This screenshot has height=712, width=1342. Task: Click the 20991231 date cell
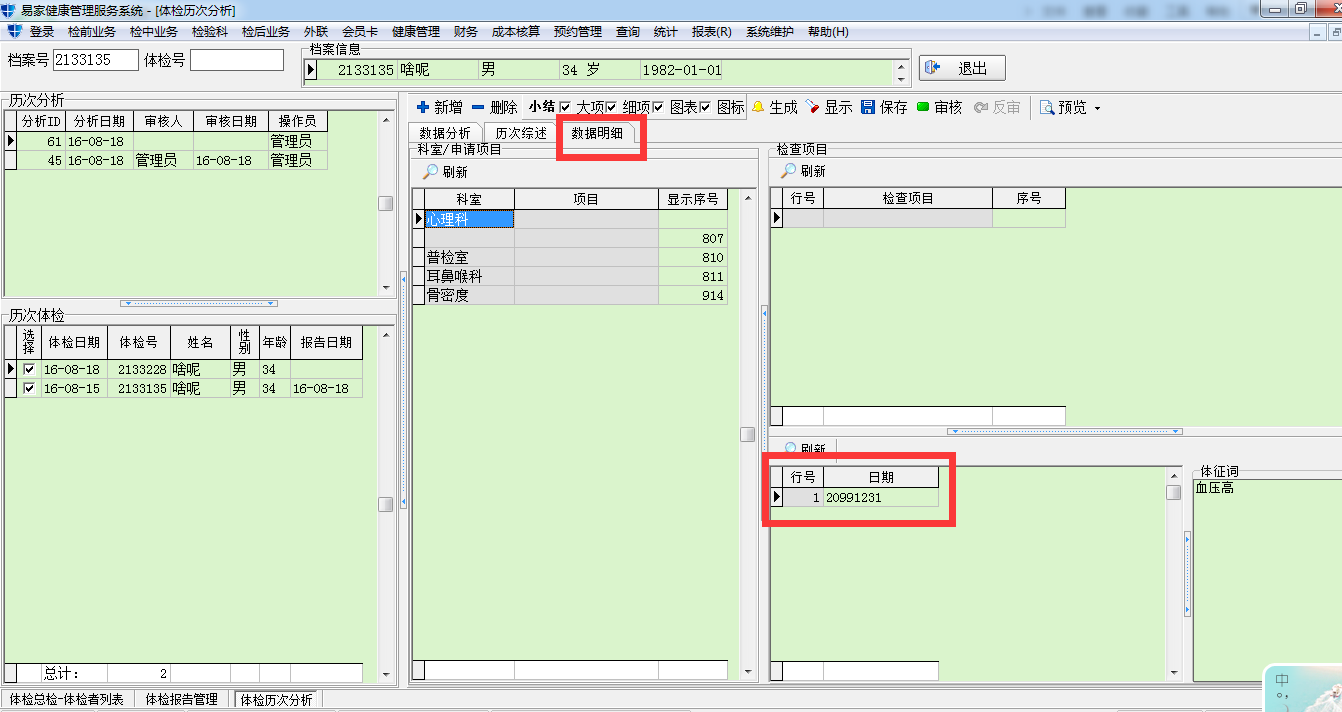tap(881, 497)
